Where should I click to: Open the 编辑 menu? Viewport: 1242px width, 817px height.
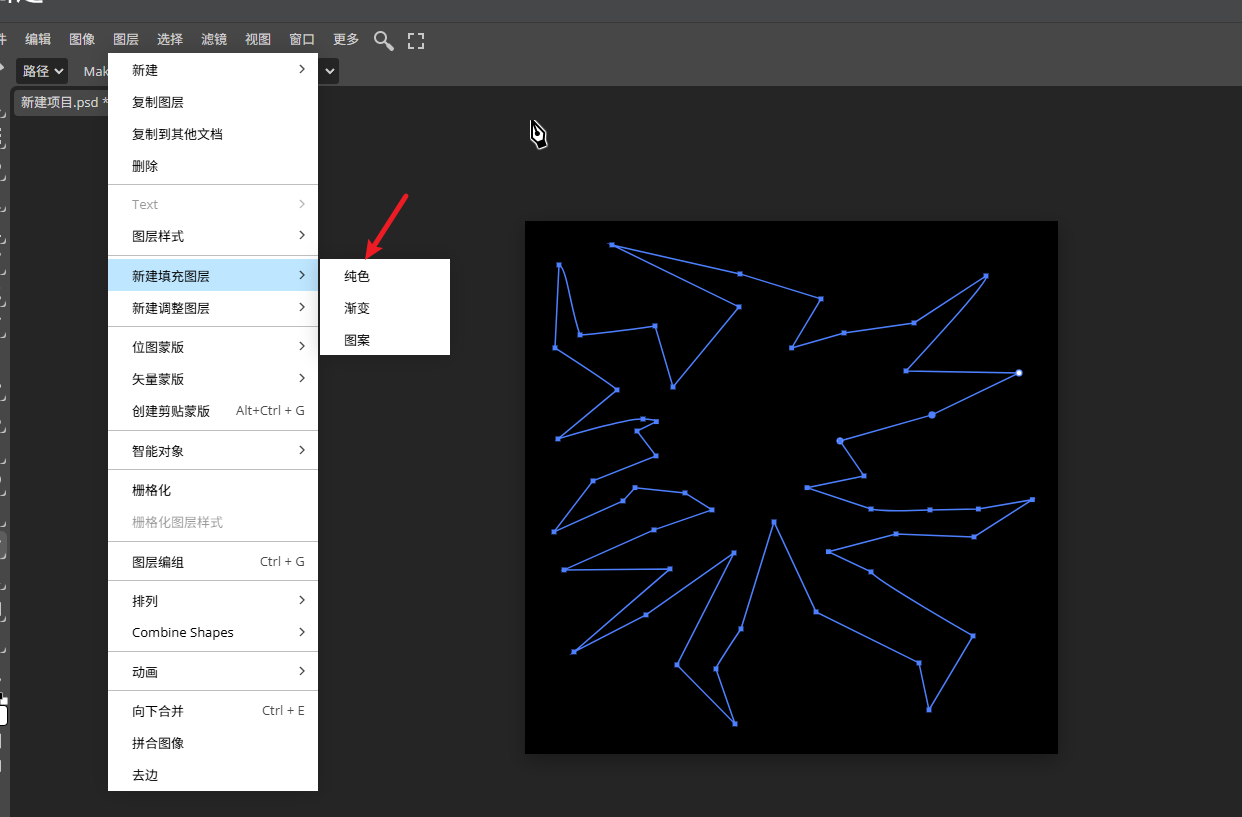tap(38, 39)
